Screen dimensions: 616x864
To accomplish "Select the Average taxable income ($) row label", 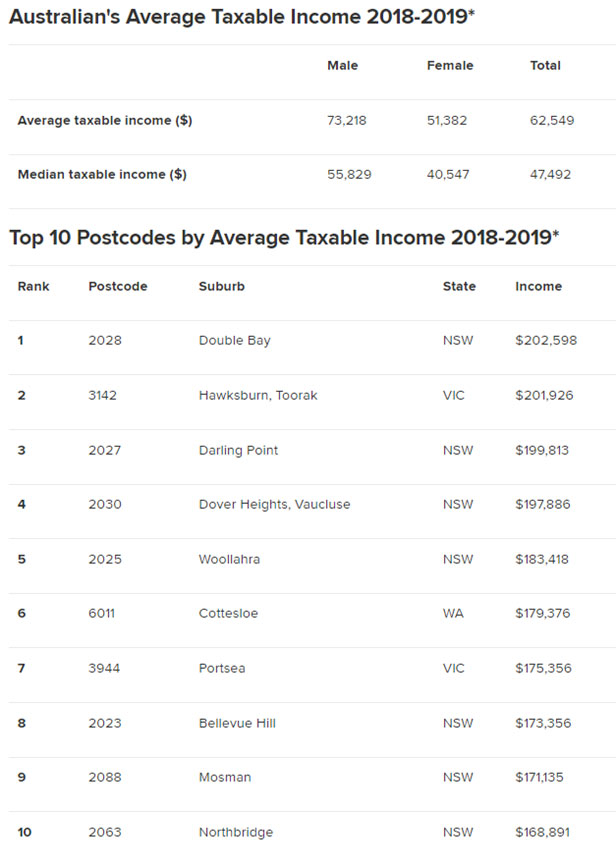I will pos(105,120).
